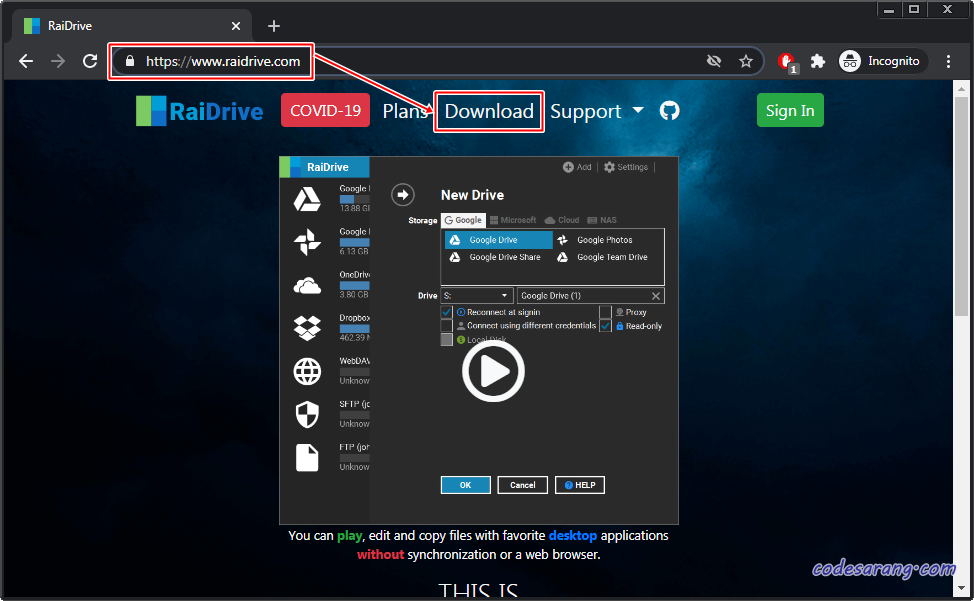974x601 pixels.
Task: Click the Cancel button in the dialog
Action: (522, 485)
